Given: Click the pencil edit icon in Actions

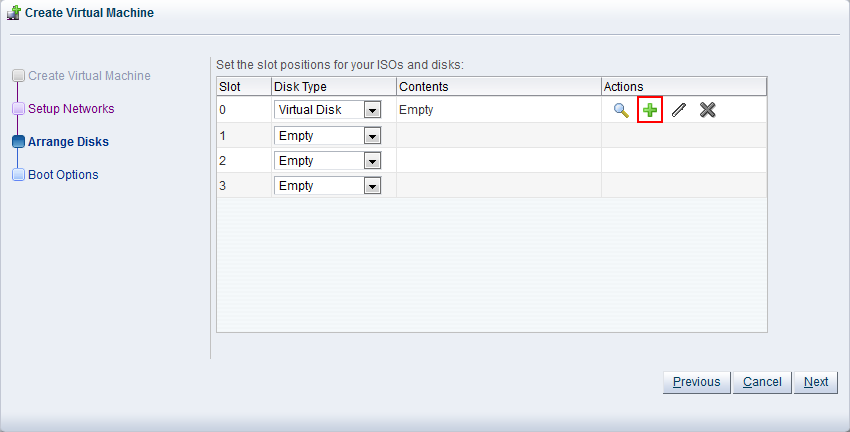Looking at the screenshot, I should point(679,110).
